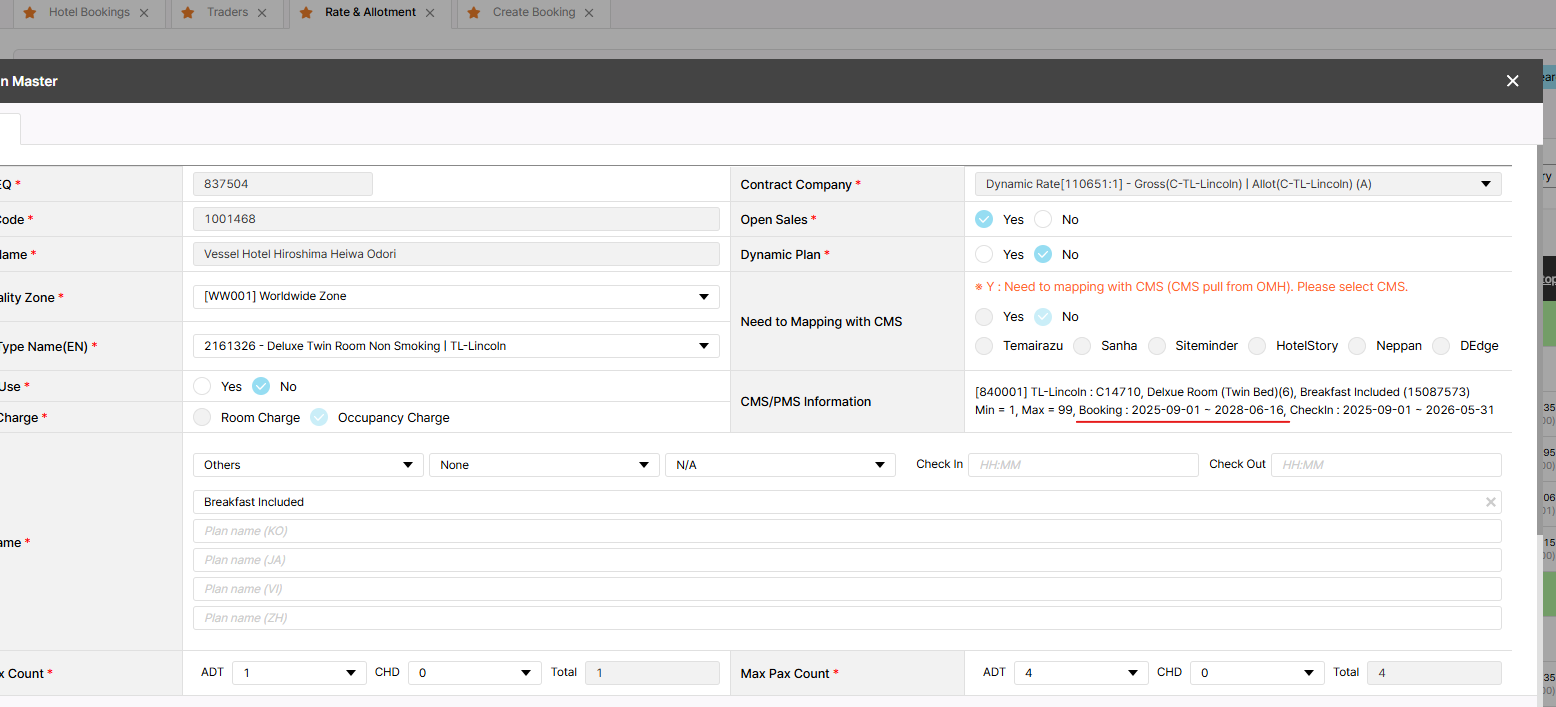Click the Create Booking tab close X
The width and height of the screenshot is (1556, 707).
click(589, 13)
